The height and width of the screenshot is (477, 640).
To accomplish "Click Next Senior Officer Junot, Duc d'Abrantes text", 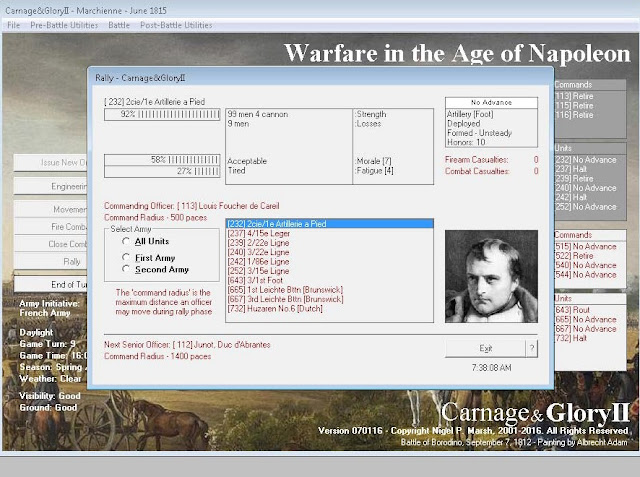I will pos(187,345).
